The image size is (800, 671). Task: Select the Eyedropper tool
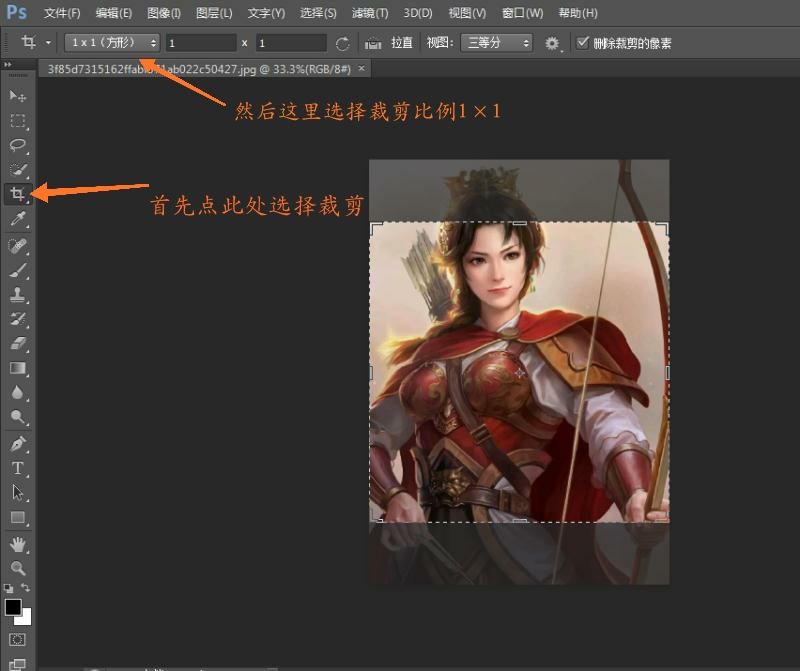(x=17, y=219)
